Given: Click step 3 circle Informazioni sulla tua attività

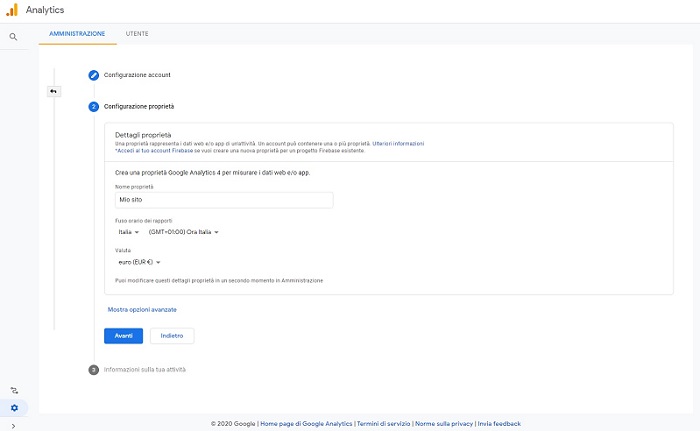Looking at the screenshot, I should click(93, 370).
